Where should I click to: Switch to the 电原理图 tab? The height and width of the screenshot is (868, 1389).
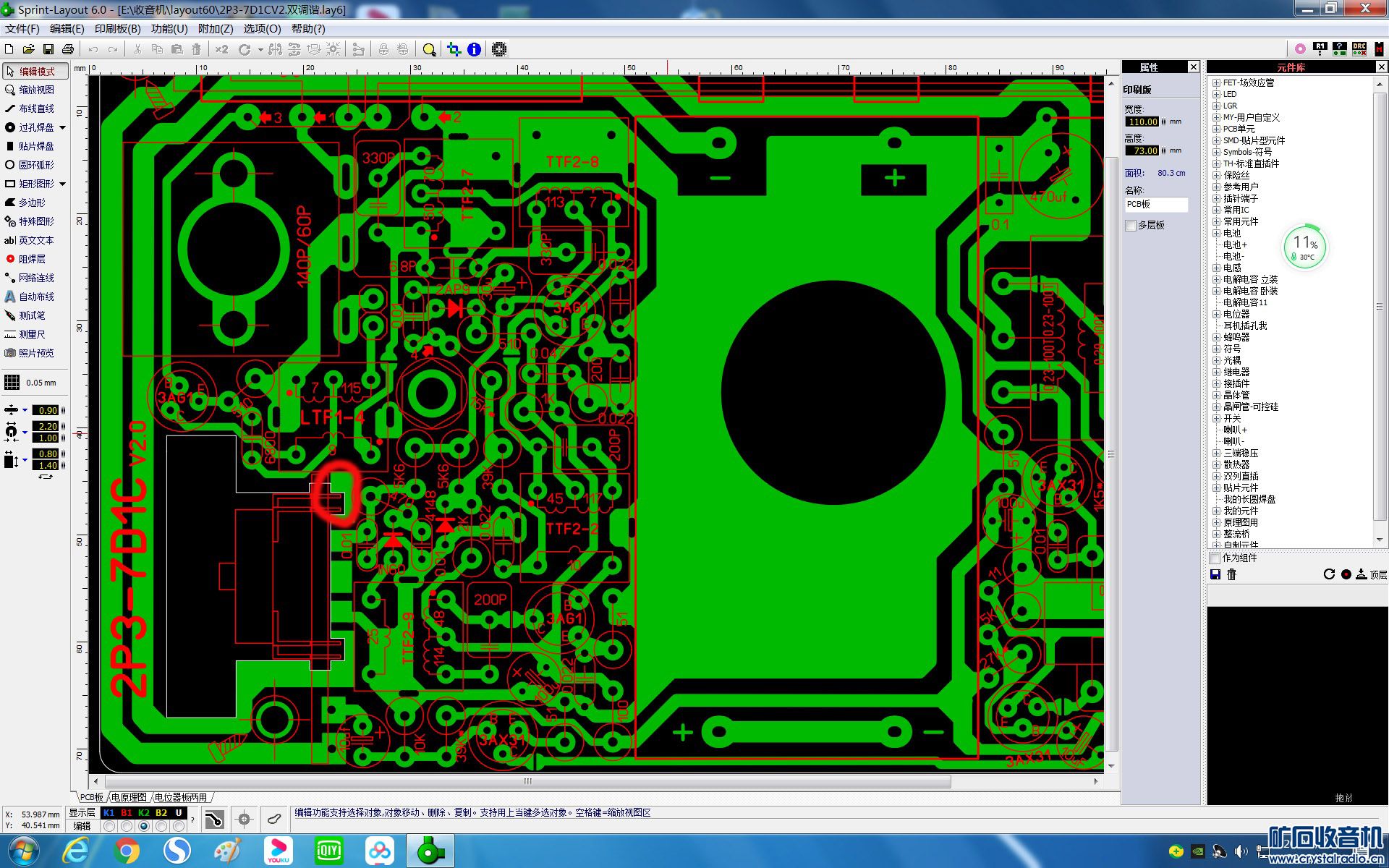pos(129,797)
